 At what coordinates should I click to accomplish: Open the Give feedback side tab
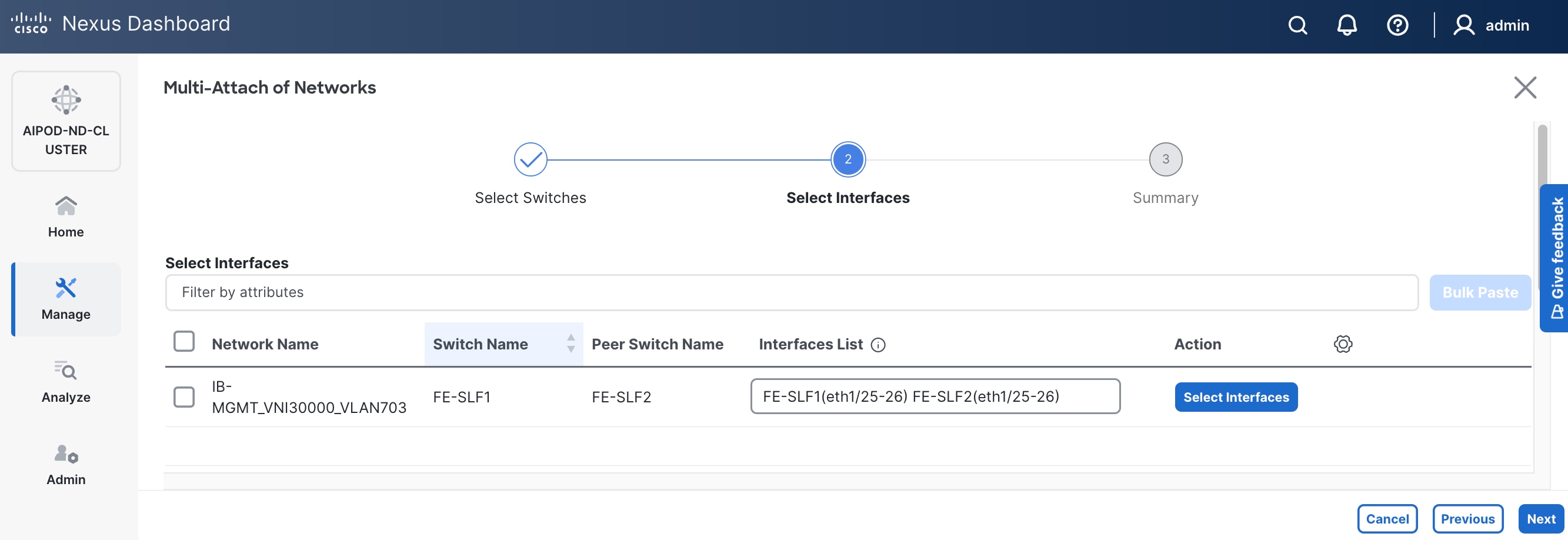1556,258
